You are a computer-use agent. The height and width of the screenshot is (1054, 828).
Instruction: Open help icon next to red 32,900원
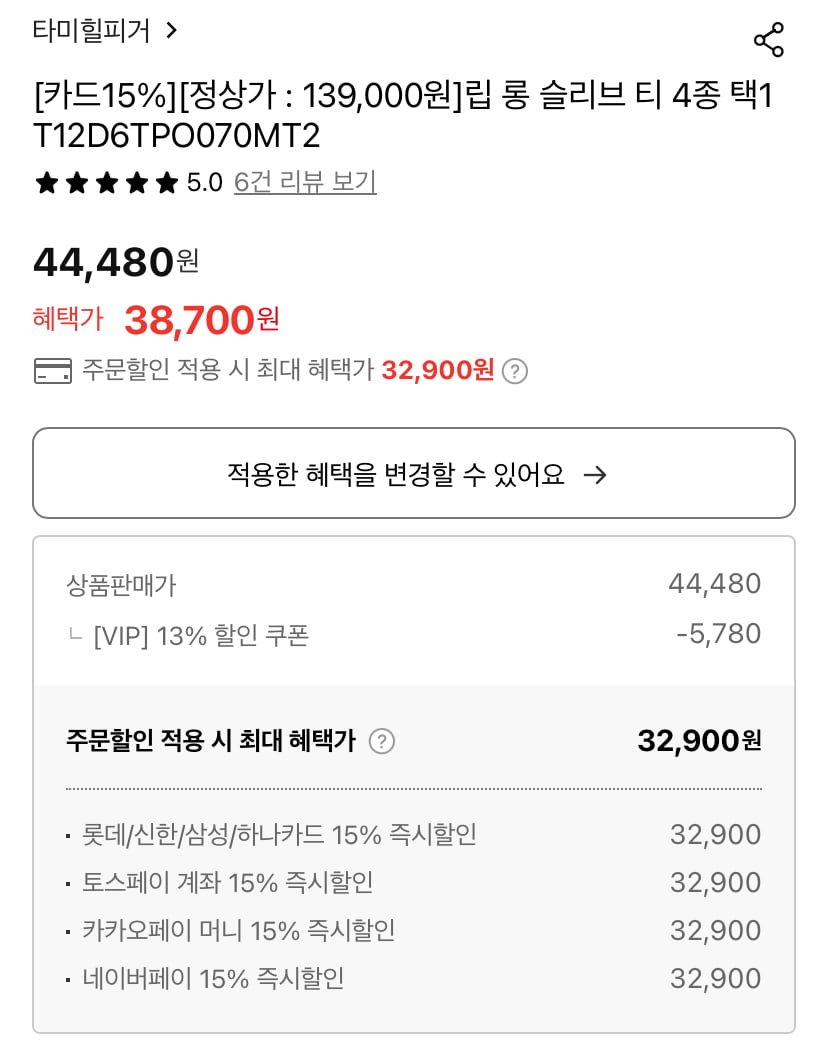(514, 372)
